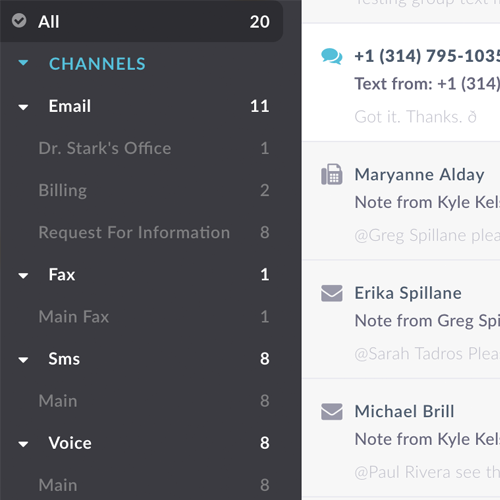
Task: Click the chat bubble icon on the SMS message
Action: click(331, 56)
